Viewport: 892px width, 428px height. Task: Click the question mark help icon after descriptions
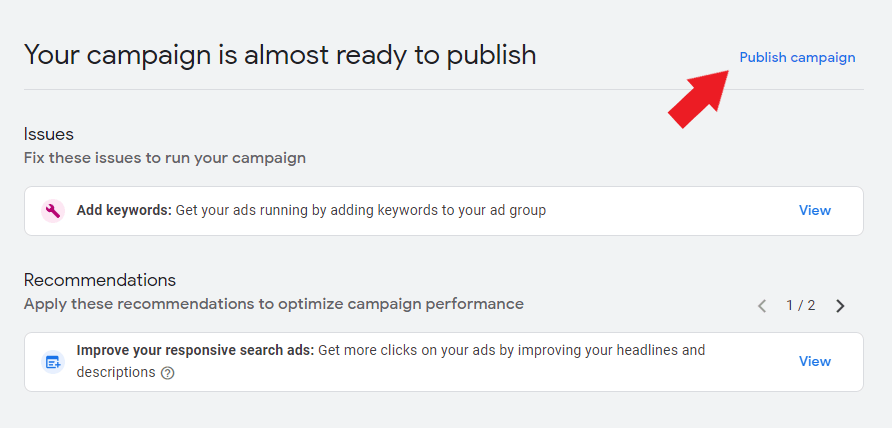click(167, 373)
